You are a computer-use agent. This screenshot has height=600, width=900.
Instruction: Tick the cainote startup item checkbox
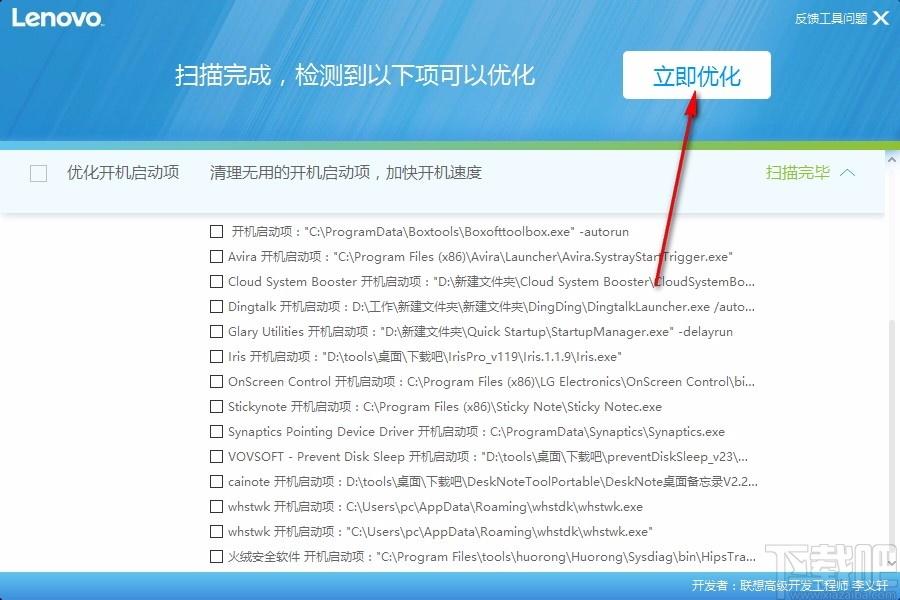(216, 481)
